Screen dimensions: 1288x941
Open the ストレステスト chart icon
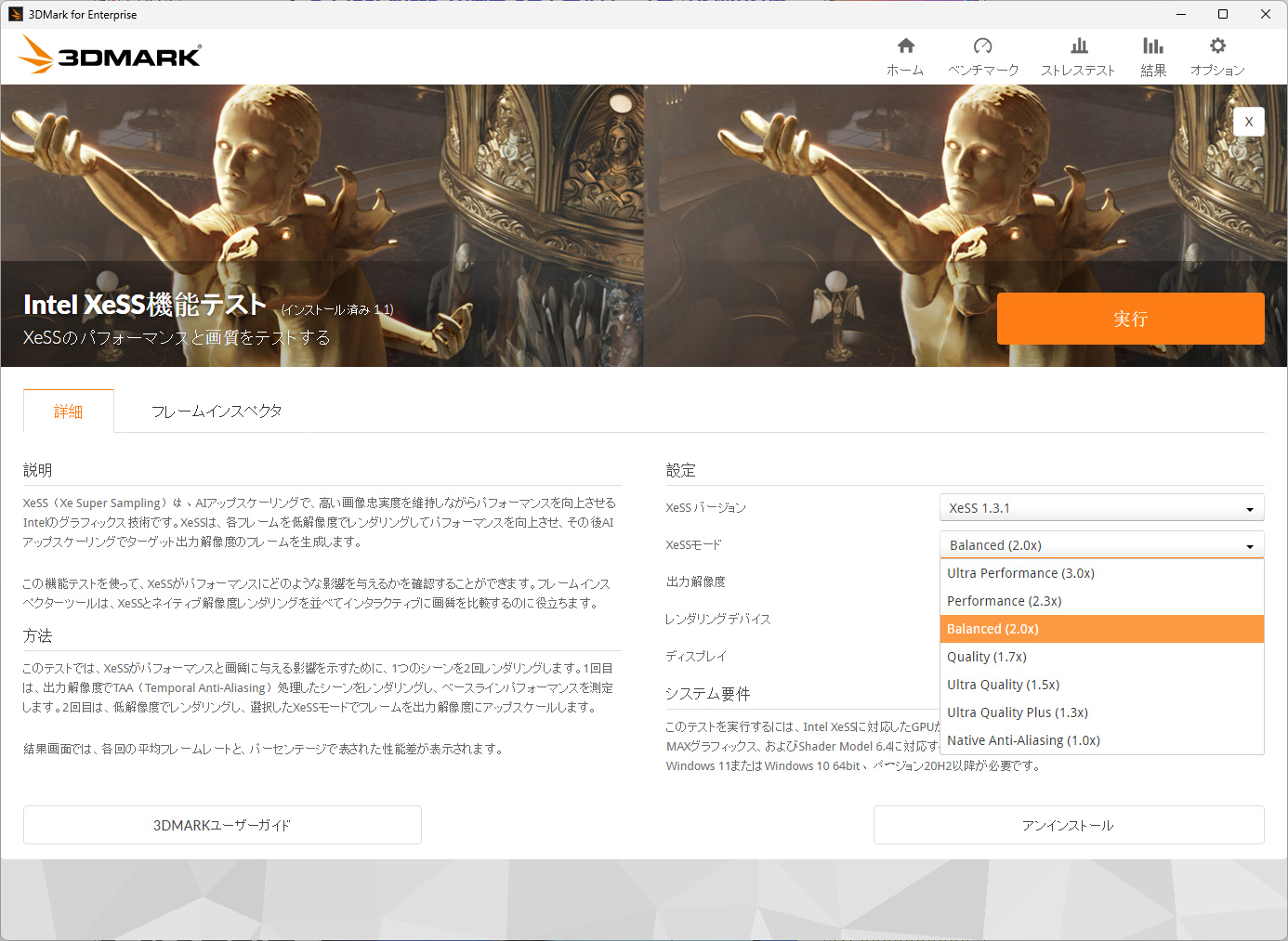[1079, 46]
